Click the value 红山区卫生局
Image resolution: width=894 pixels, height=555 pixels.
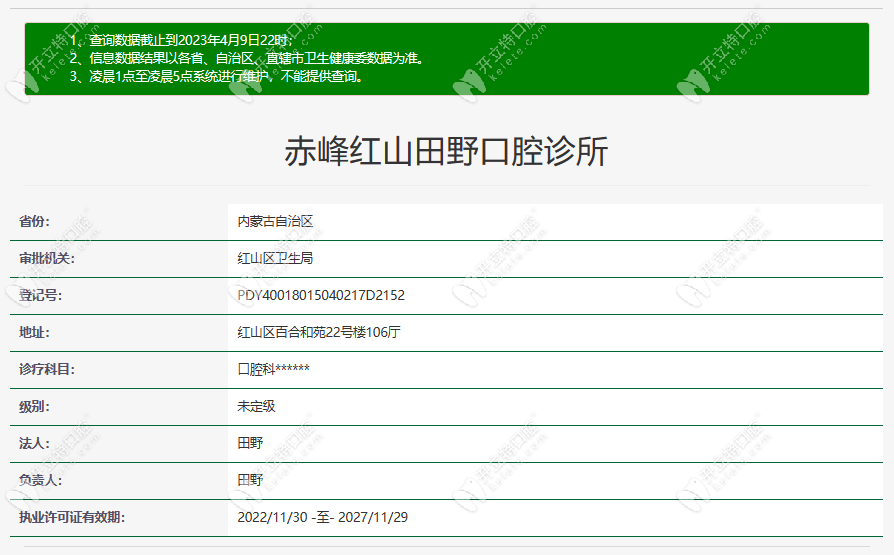[275, 258]
